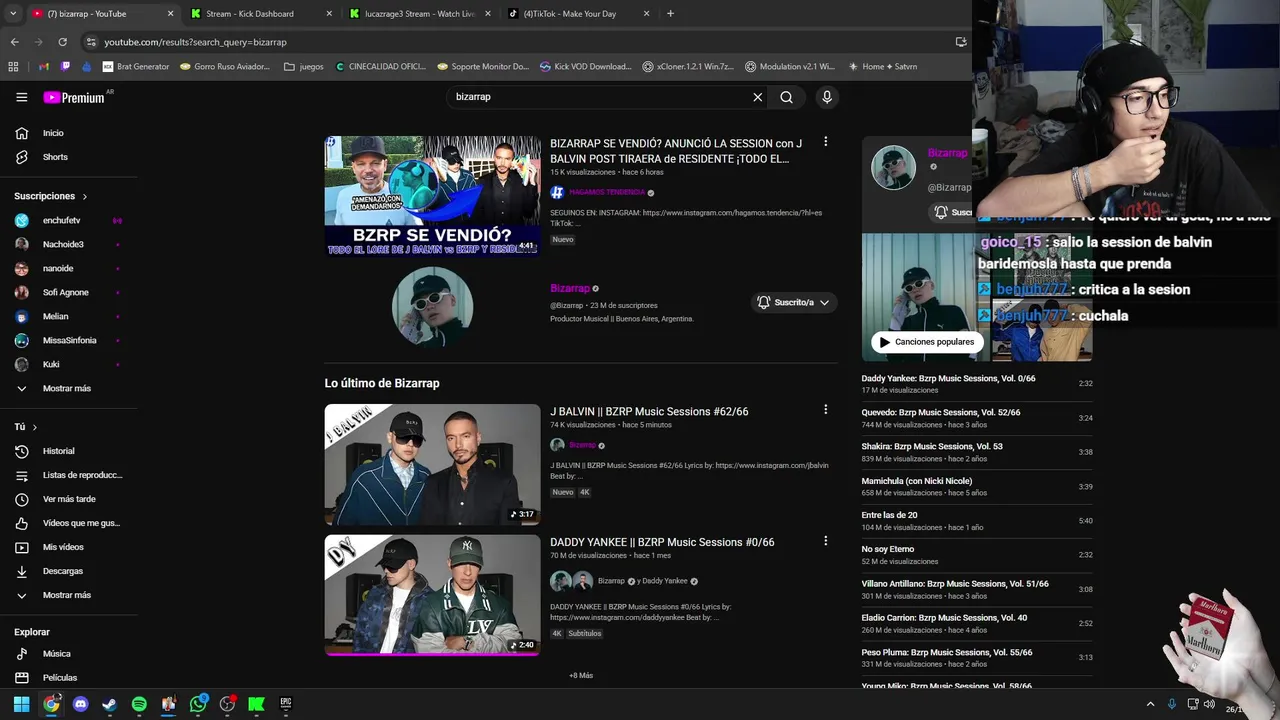The height and width of the screenshot is (720, 1280).
Task: Switch to the 'TikTok - Make Your Day' tab
Action: point(578,14)
